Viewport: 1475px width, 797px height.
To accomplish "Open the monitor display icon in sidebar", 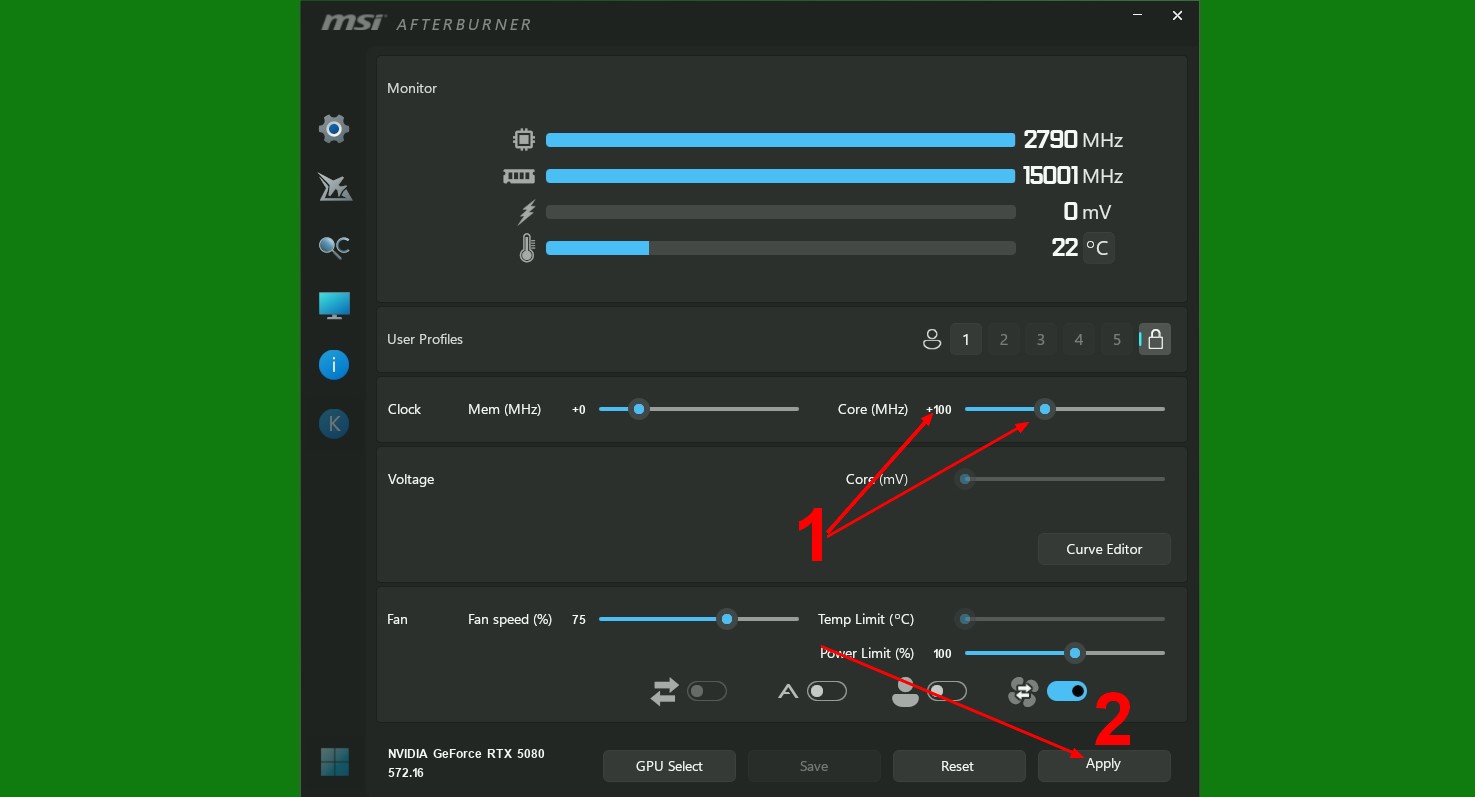I will 334,305.
